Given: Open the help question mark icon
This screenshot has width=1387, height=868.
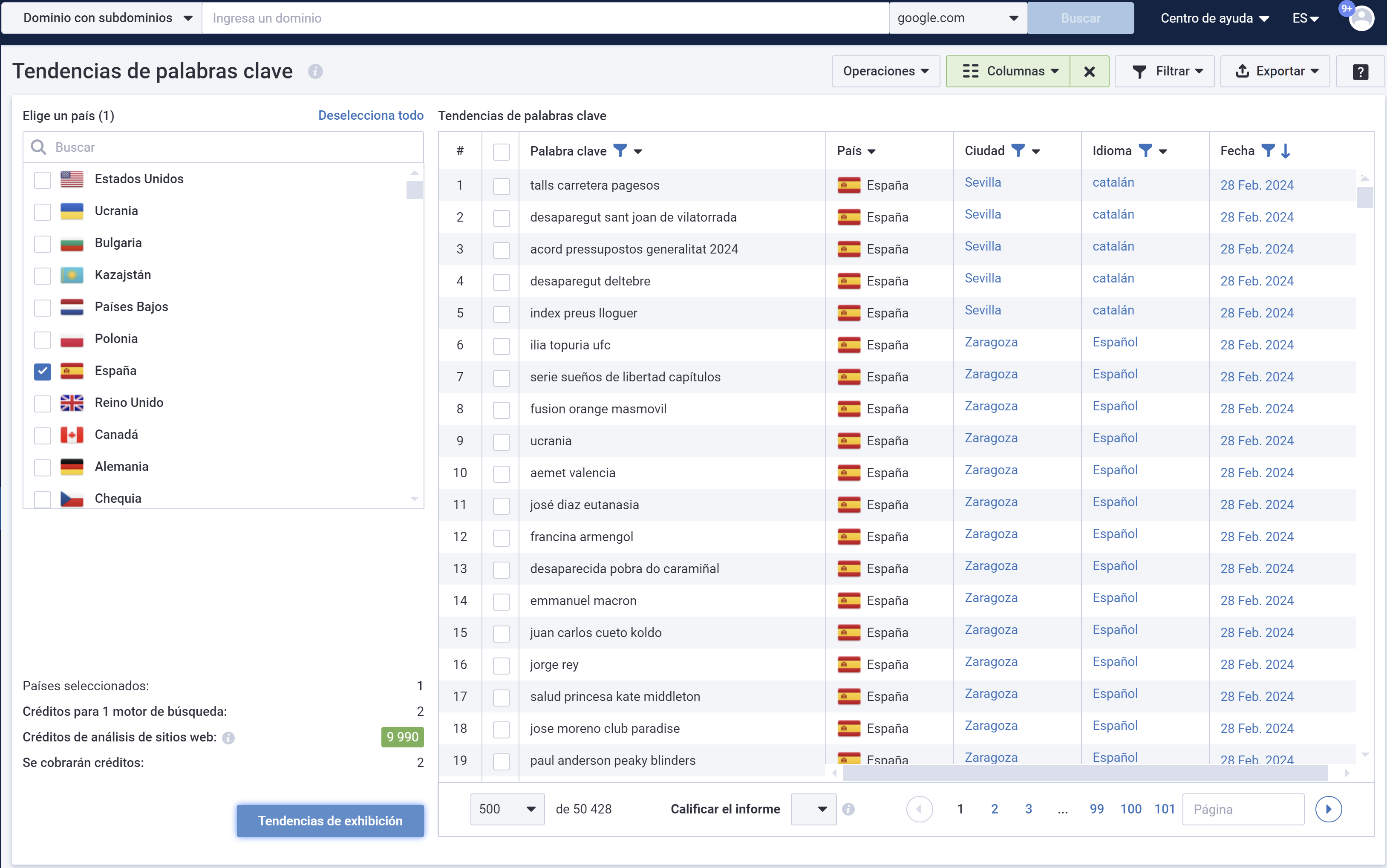Looking at the screenshot, I should (x=1361, y=71).
